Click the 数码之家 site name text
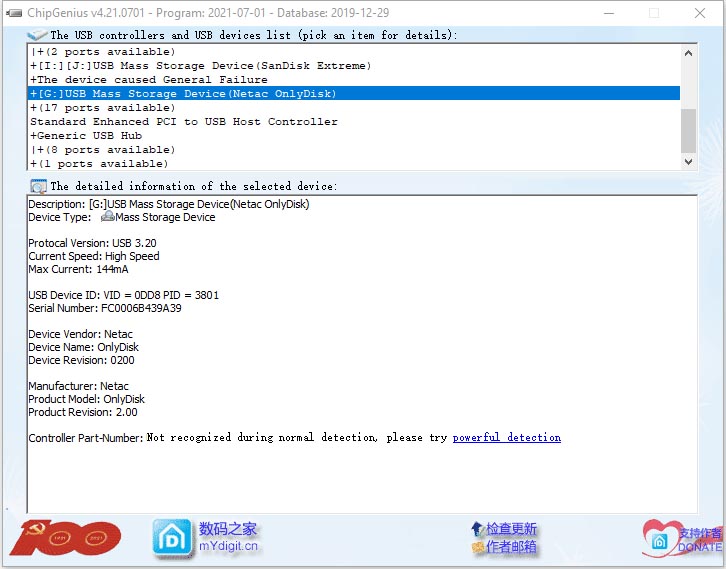Screen dimensions: 726x569 227,528
